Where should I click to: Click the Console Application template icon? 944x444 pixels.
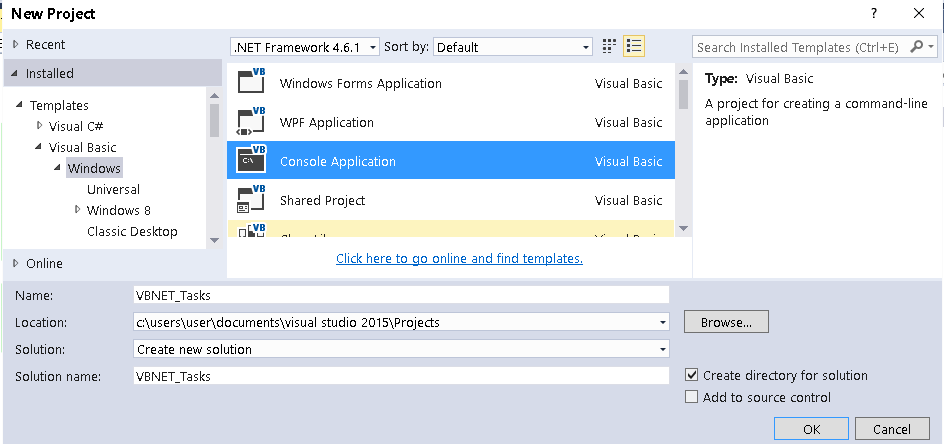(x=252, y=159)
